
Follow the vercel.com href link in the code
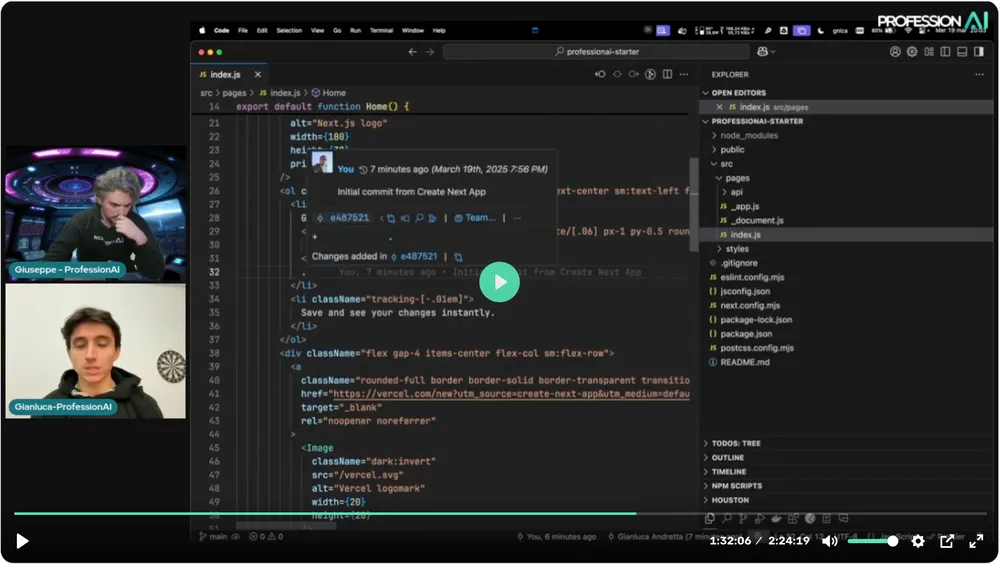[511, 394]
